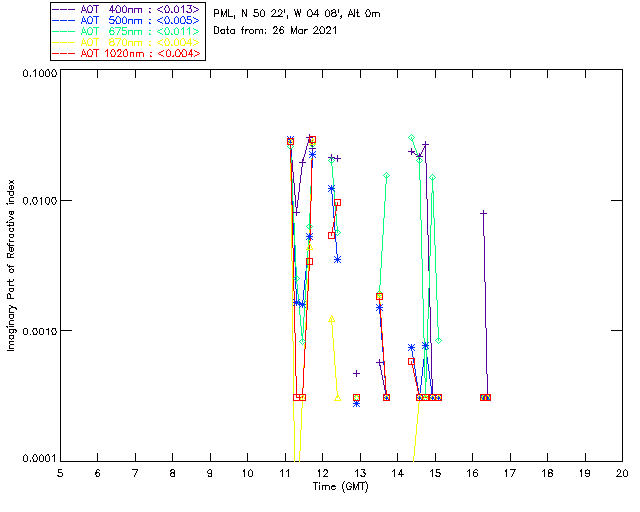The width and height of the screenshot is (640, 512).
Task: Click the x-axis tick label 7
Action: (135, 474)
